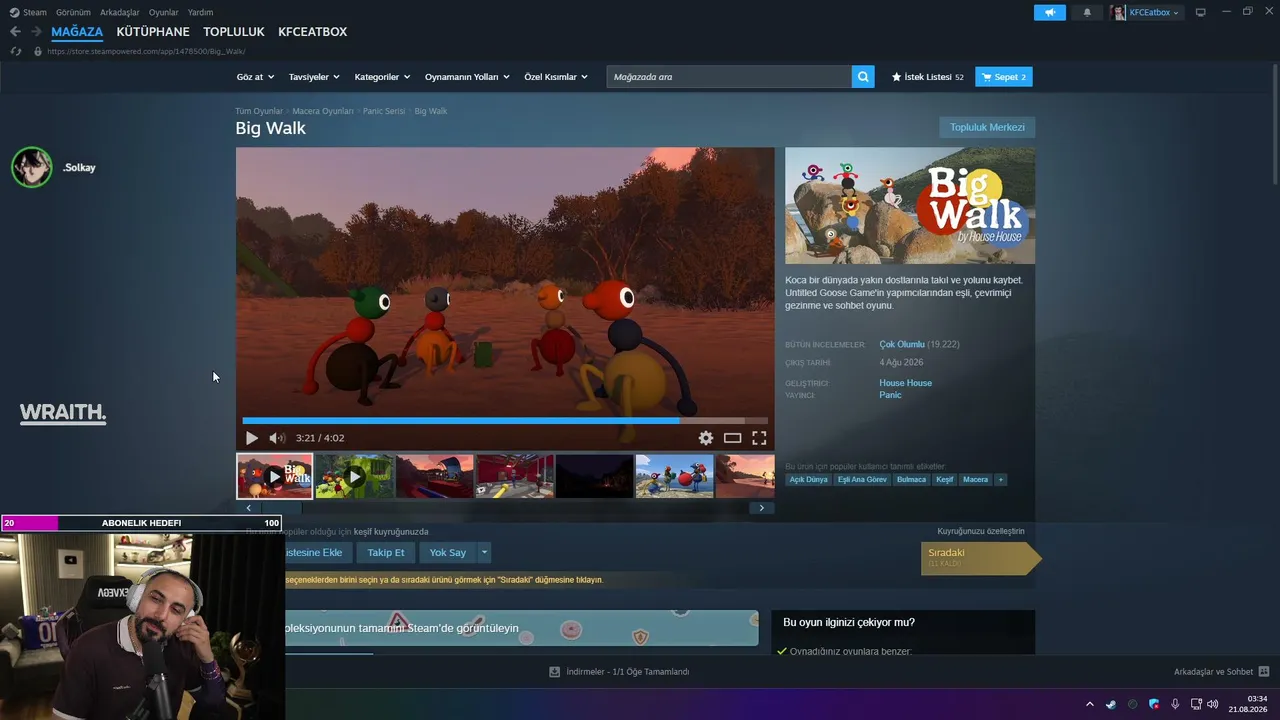This screenshot has height=720, width=1280.
Task: Enter fullscreen on the trailer
Action: click(x=759, y=438)
